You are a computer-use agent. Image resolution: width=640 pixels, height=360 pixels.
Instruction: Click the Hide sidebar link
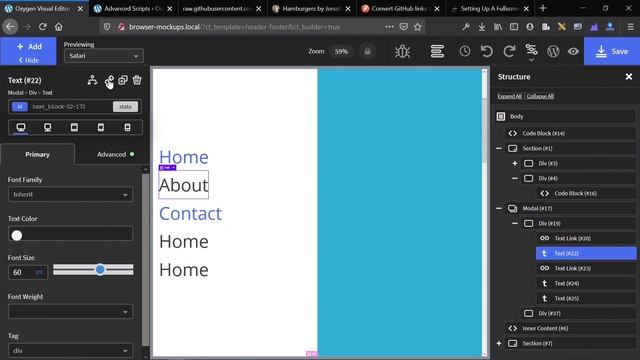pos(29,60)
